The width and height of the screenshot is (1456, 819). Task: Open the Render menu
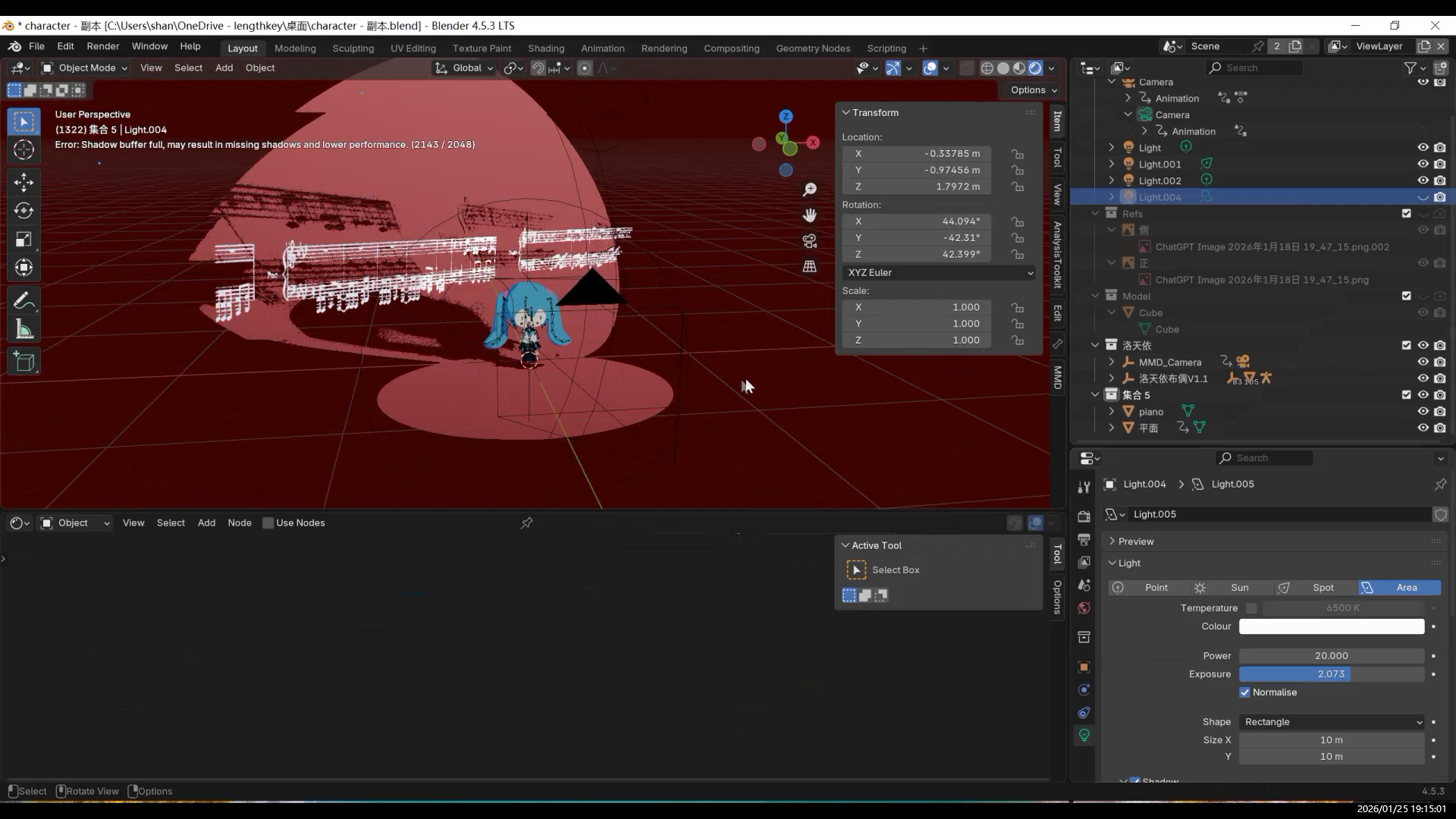click(103, 46)
